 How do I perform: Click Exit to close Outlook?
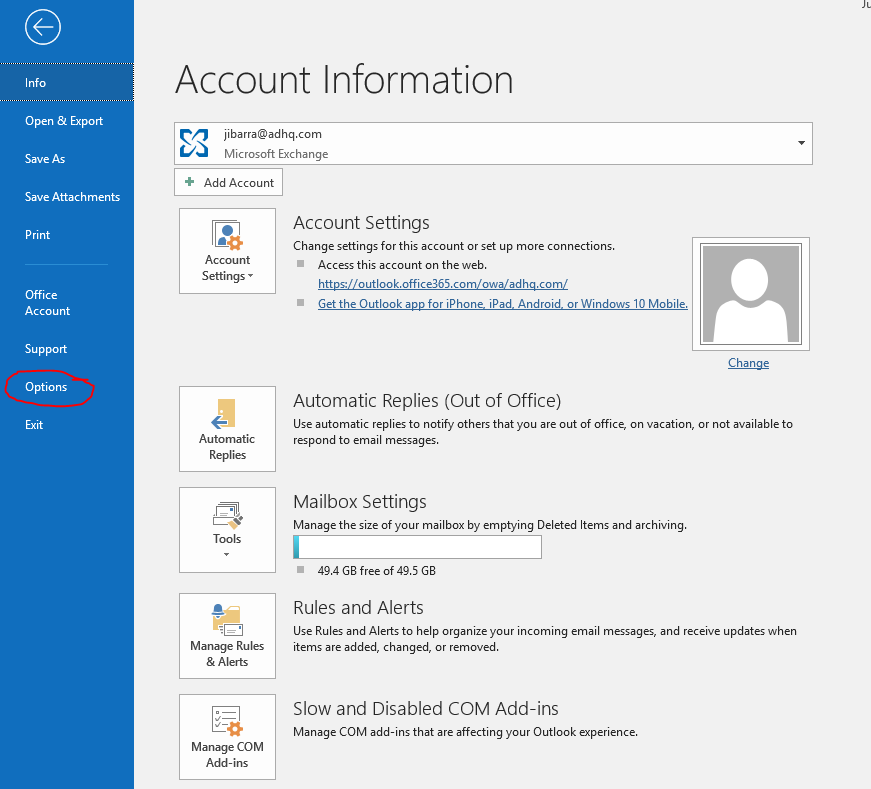34,424
